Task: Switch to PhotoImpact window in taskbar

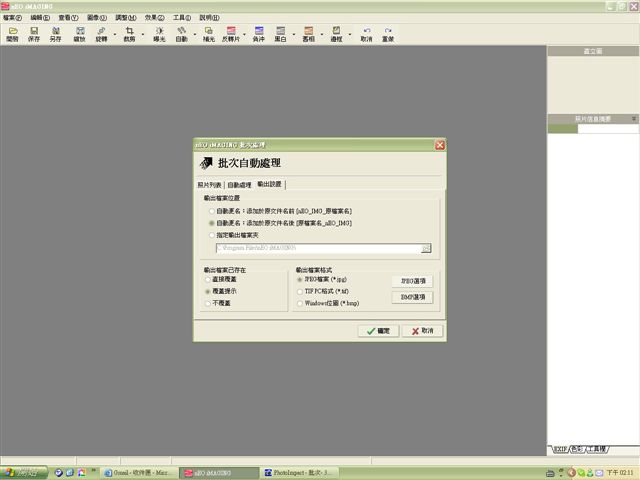Action: [301, 473]
